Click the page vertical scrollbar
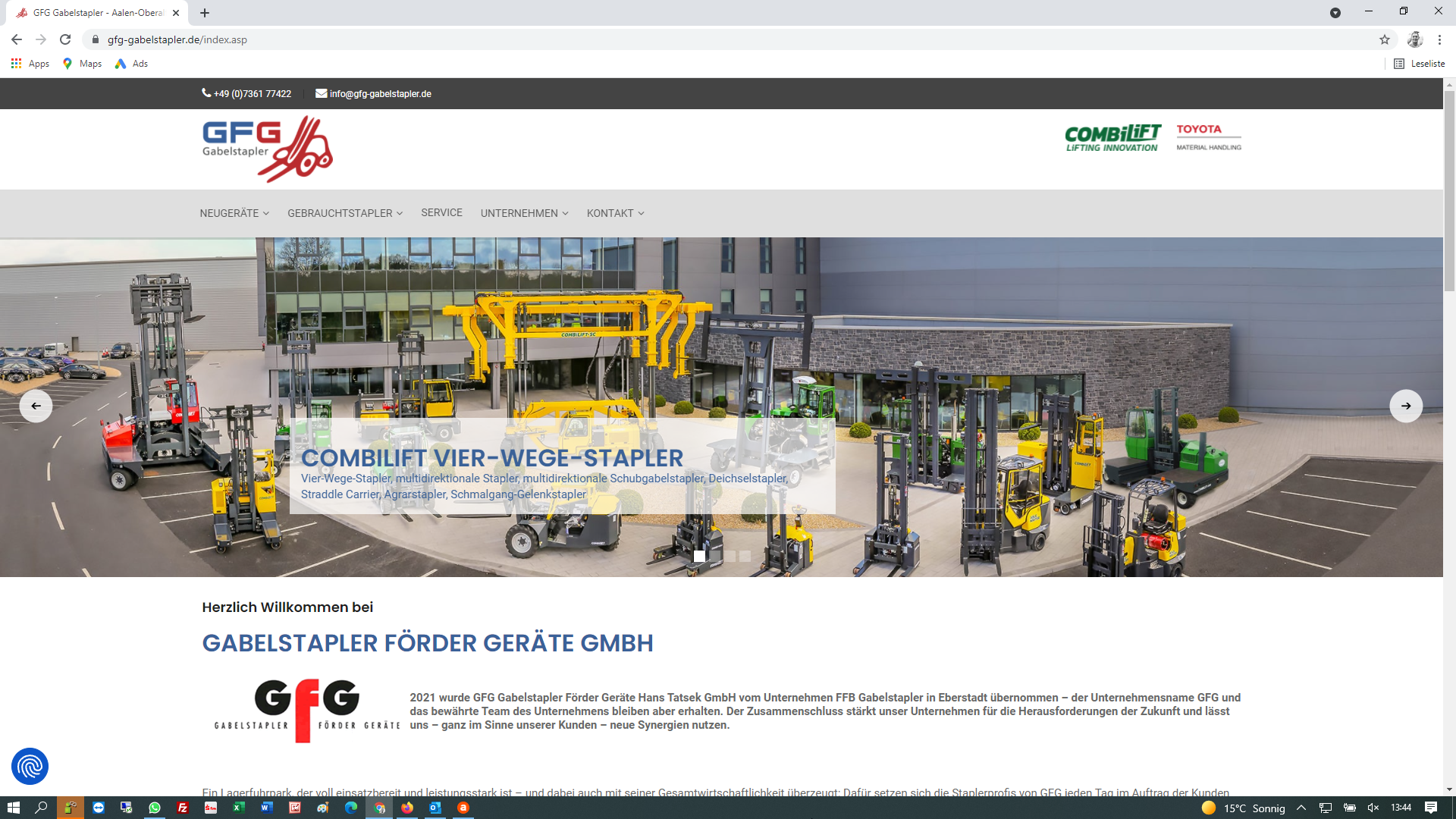This screenshot has width=1456, height=819. pyautogui.click(x=1449, y=190)
